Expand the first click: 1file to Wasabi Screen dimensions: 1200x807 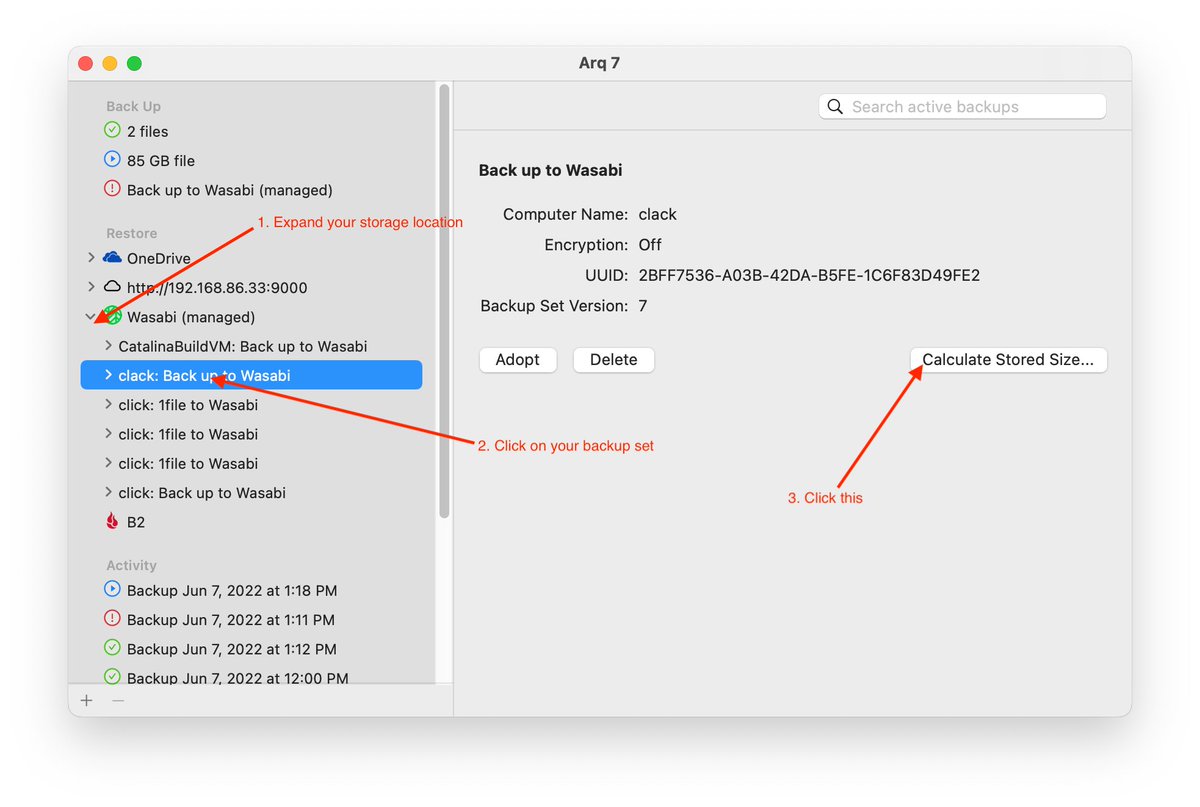[108, 404]
